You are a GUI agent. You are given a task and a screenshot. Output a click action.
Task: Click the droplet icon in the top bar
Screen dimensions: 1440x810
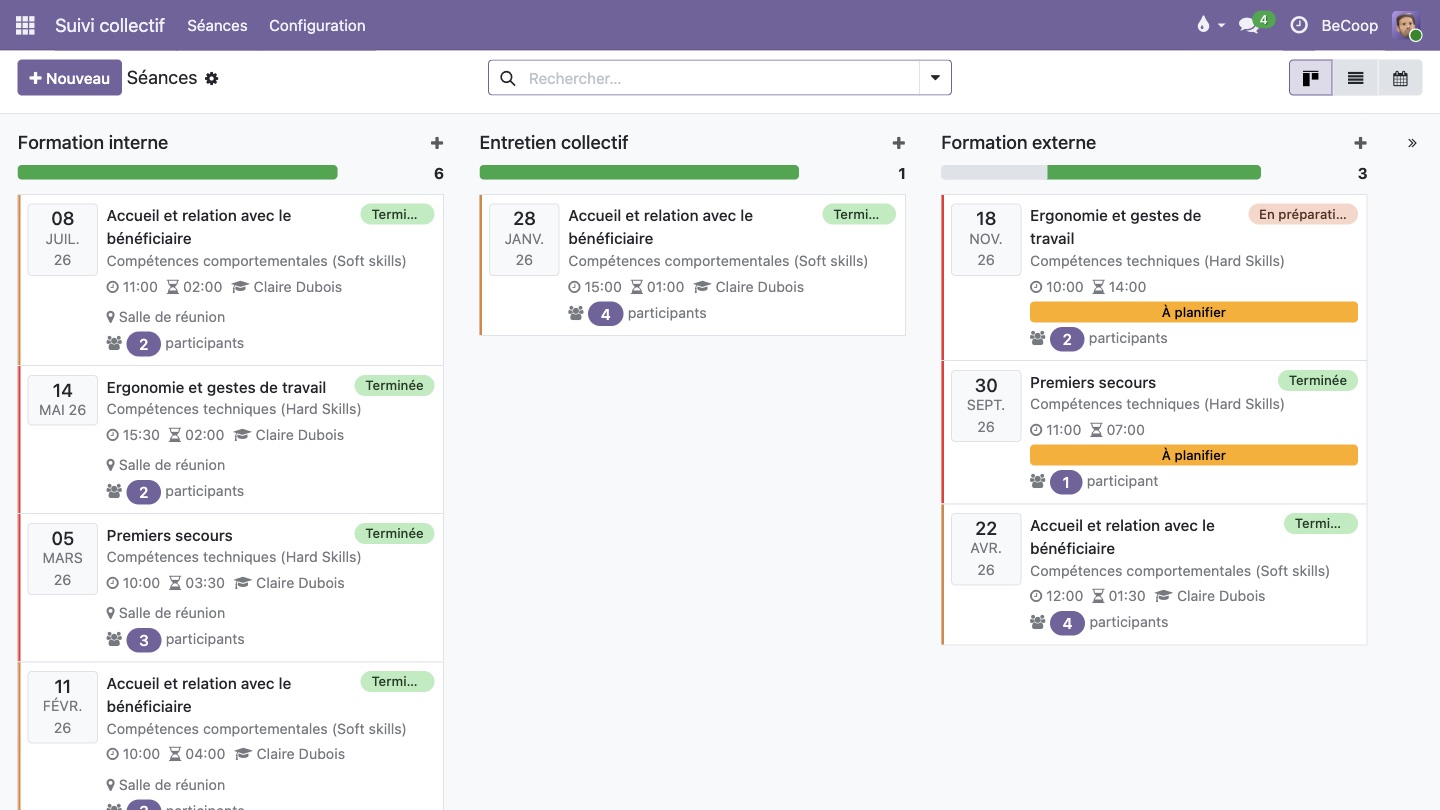[x=1203, y=25]
